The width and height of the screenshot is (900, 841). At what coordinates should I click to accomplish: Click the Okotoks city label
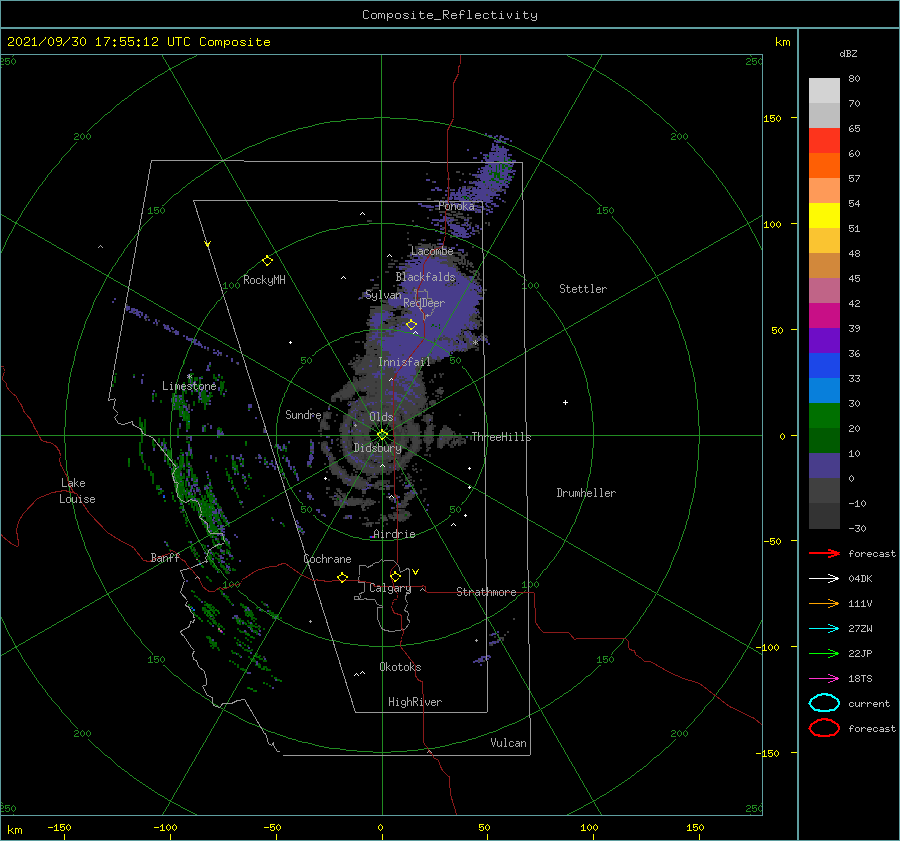[400, 667]
